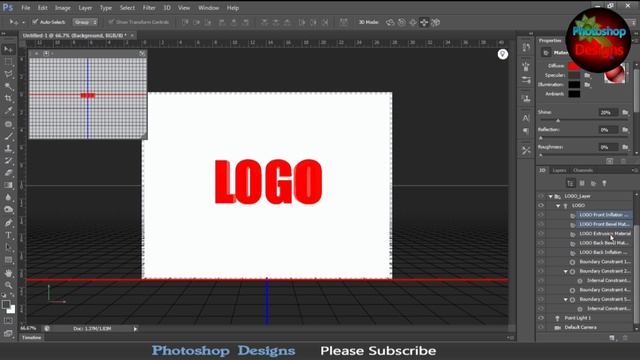Select the Rectangular Marquee tool
Image resolution: width=640 pixels, height=360 pixels.
click(x=8, y=62)
